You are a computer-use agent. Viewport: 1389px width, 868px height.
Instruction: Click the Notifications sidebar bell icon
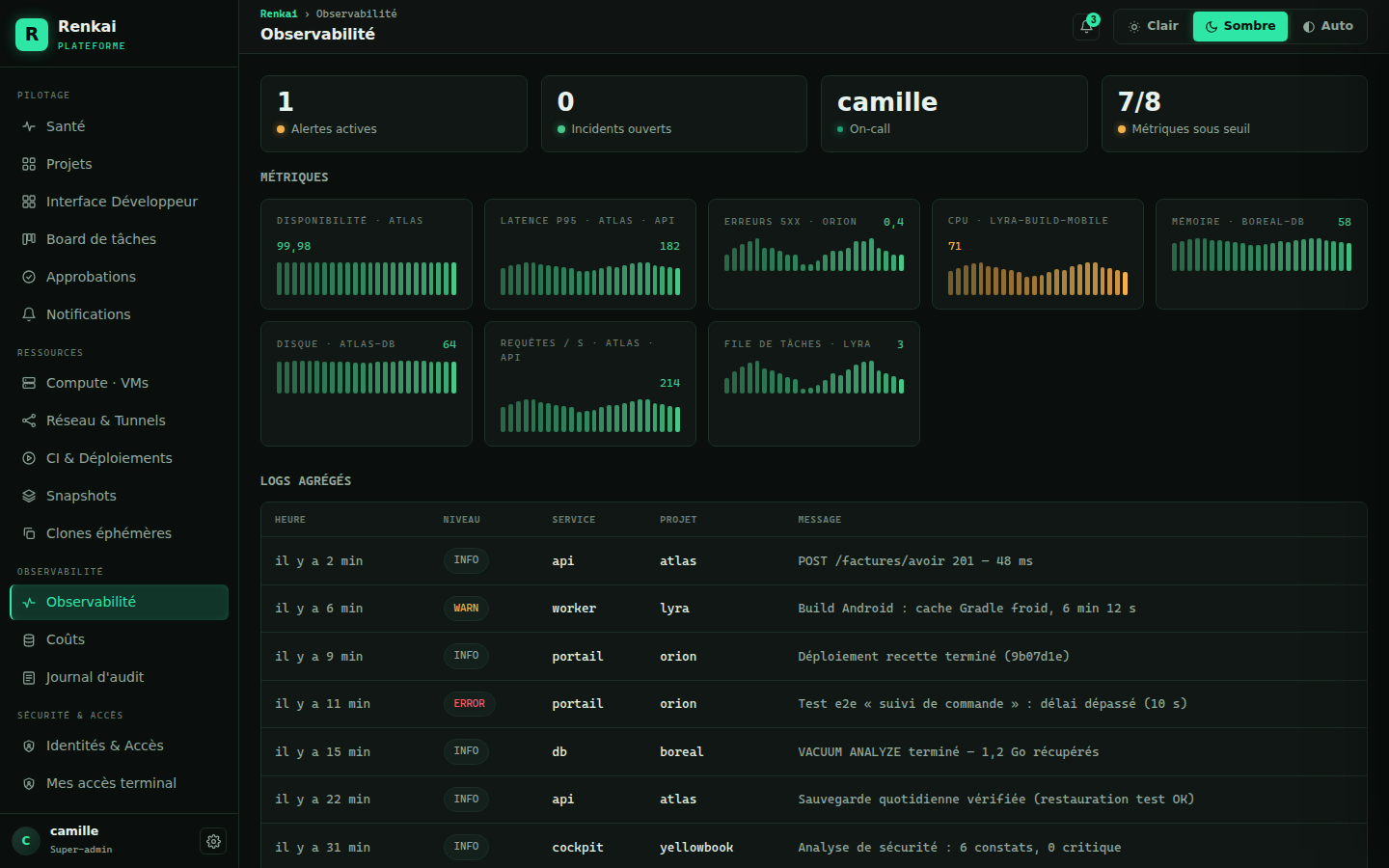point(29,314)
